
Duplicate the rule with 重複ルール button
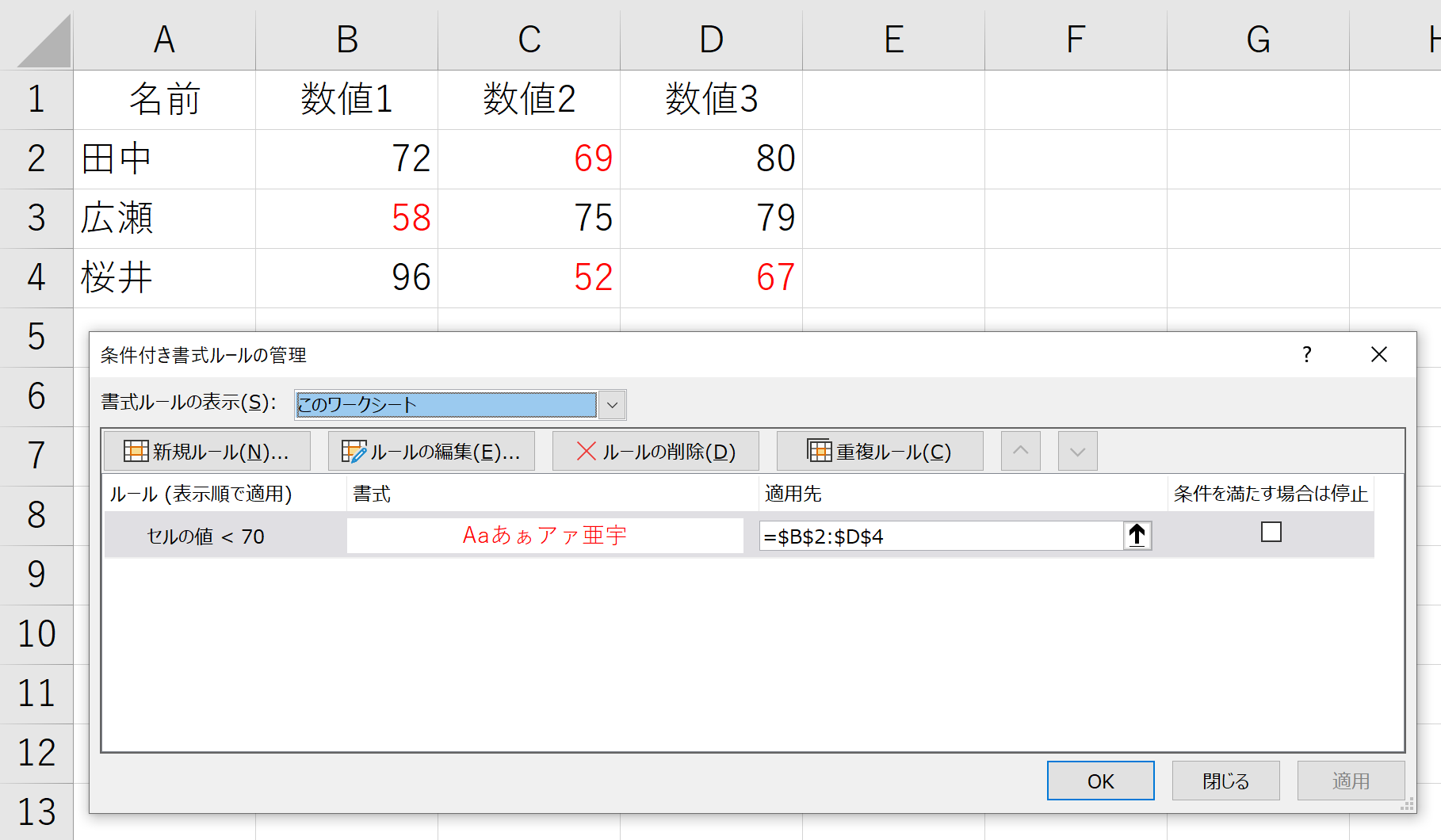pos(880,451)
